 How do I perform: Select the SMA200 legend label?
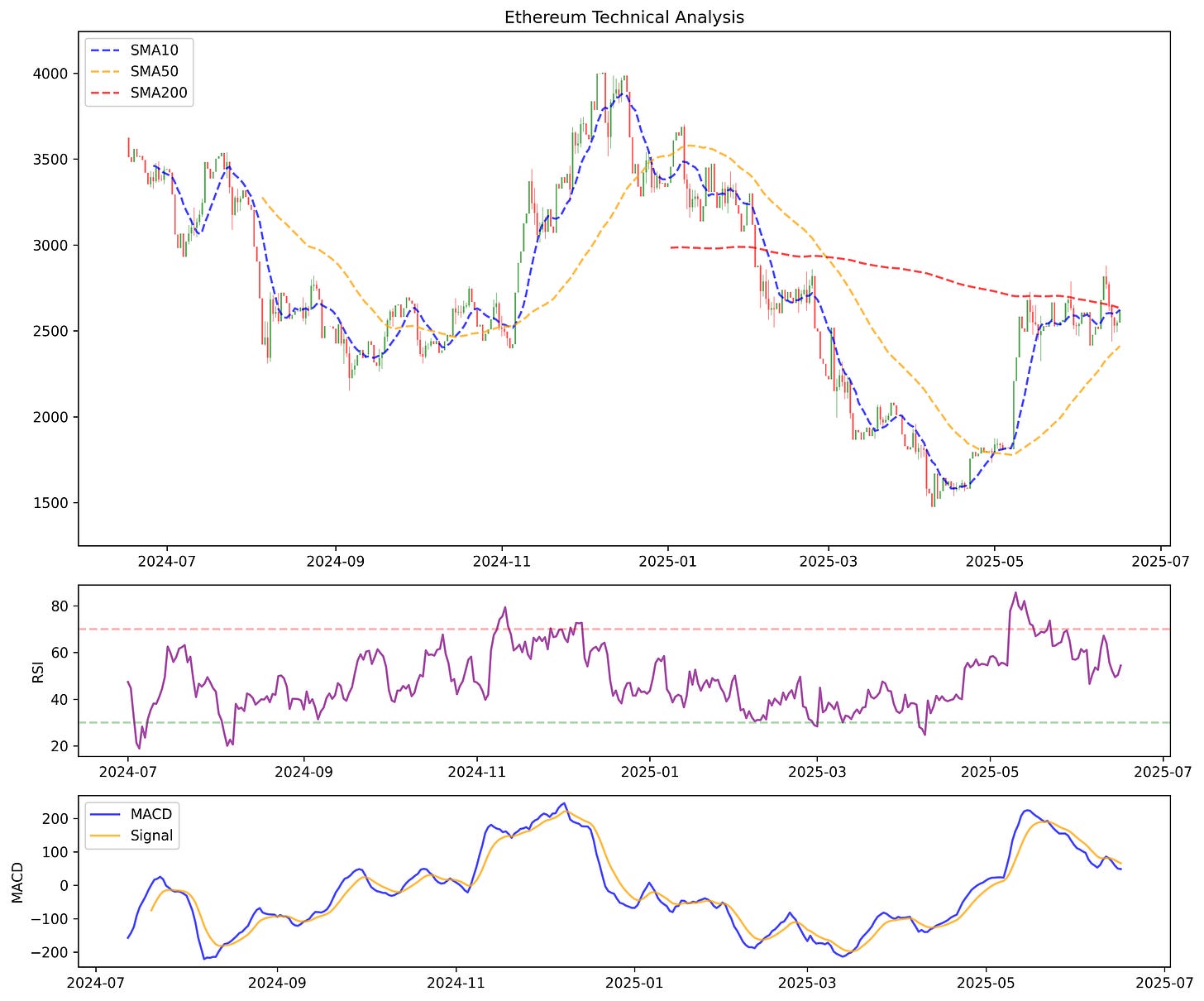159,93
